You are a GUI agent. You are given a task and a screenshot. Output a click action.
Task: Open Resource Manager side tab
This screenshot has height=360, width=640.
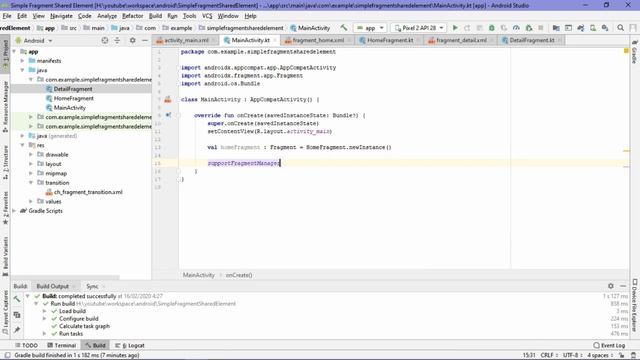5,106
